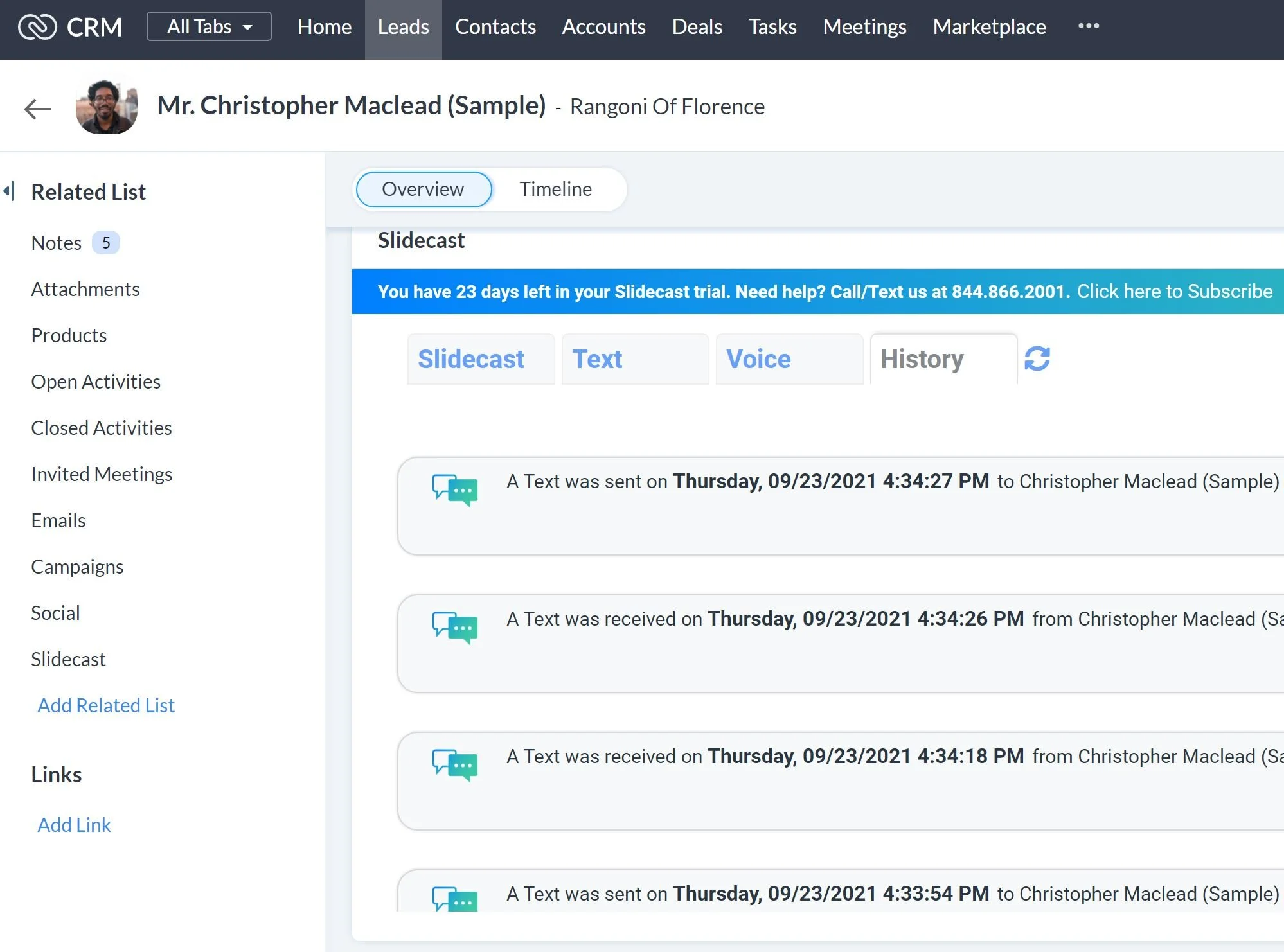Click Click here to Subscribe
1284x952 pixels.
(x=1175, y=292)
